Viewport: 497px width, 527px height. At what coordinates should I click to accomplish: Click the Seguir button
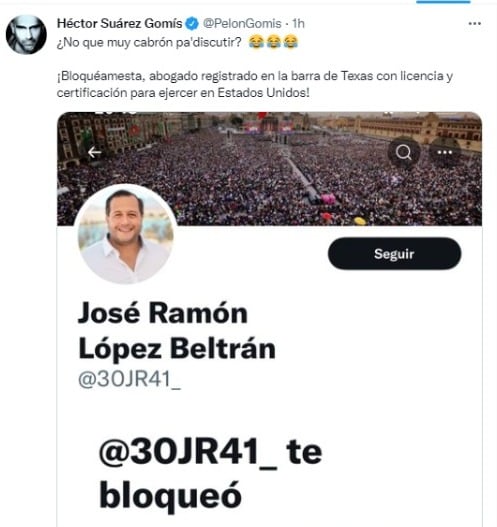(394, 254)
